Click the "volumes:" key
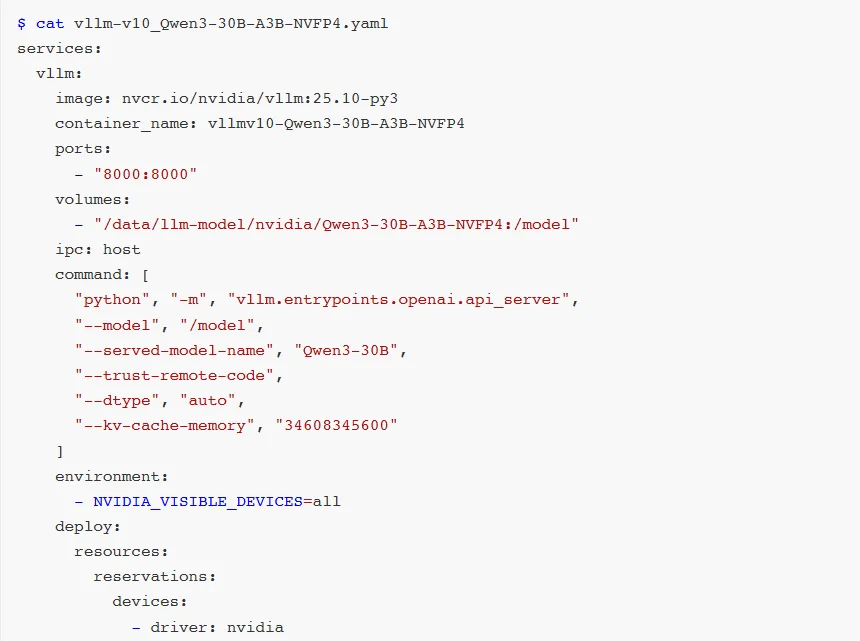Viewport: 860px width, 641px height. point(93,199)
